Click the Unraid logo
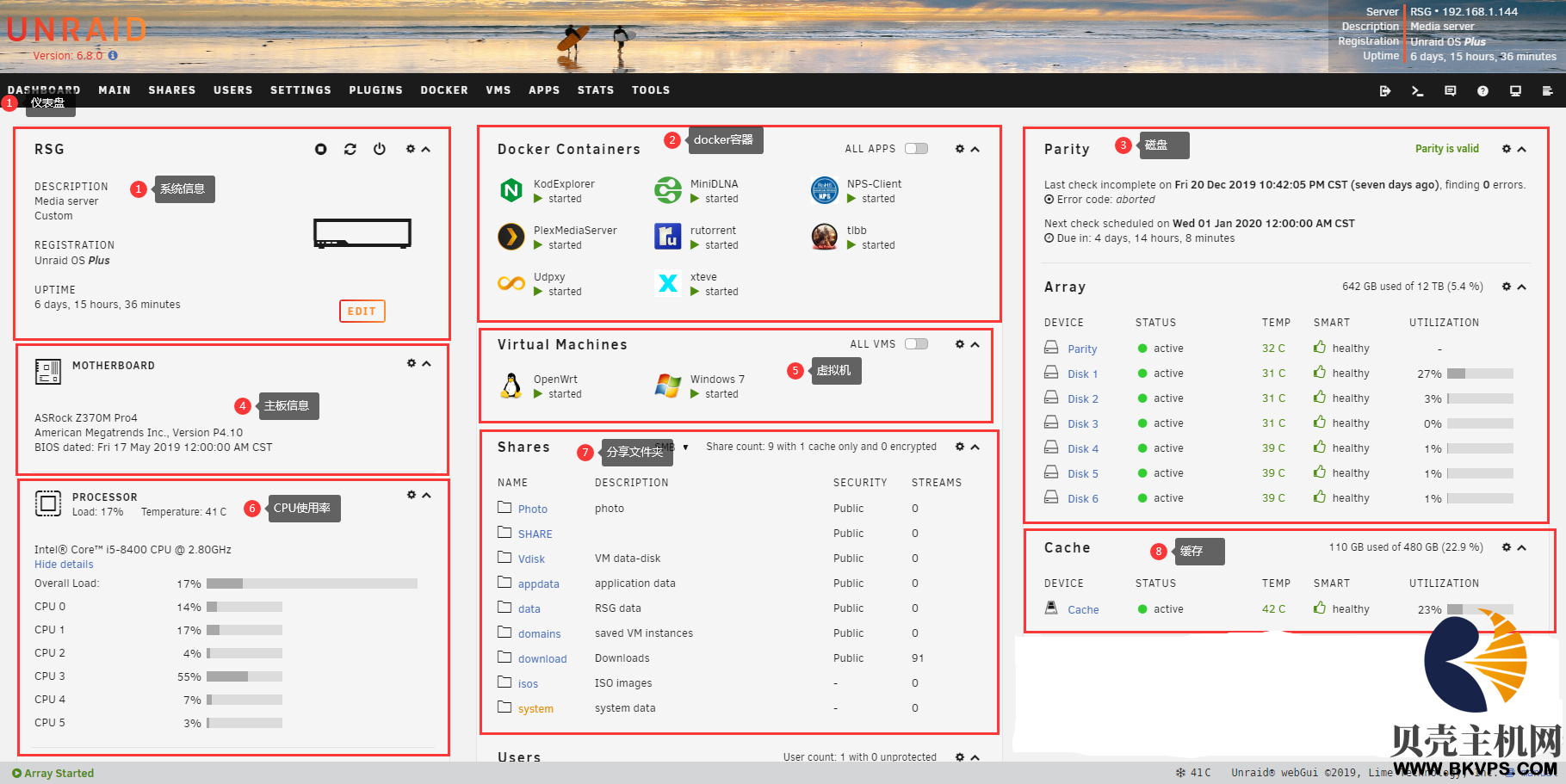This screenshot has width=1566, height=784. tap(77, 30)
